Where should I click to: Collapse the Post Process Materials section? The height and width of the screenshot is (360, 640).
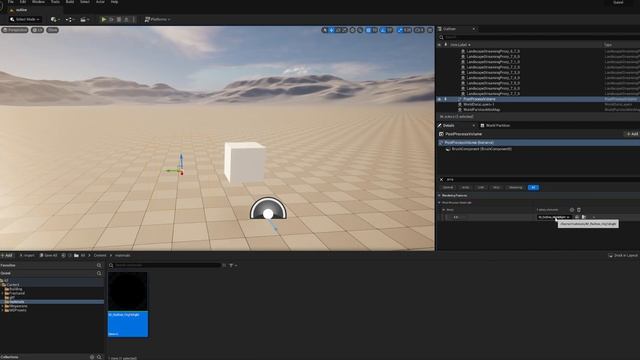pyautogui.click(x=440, y=202)
